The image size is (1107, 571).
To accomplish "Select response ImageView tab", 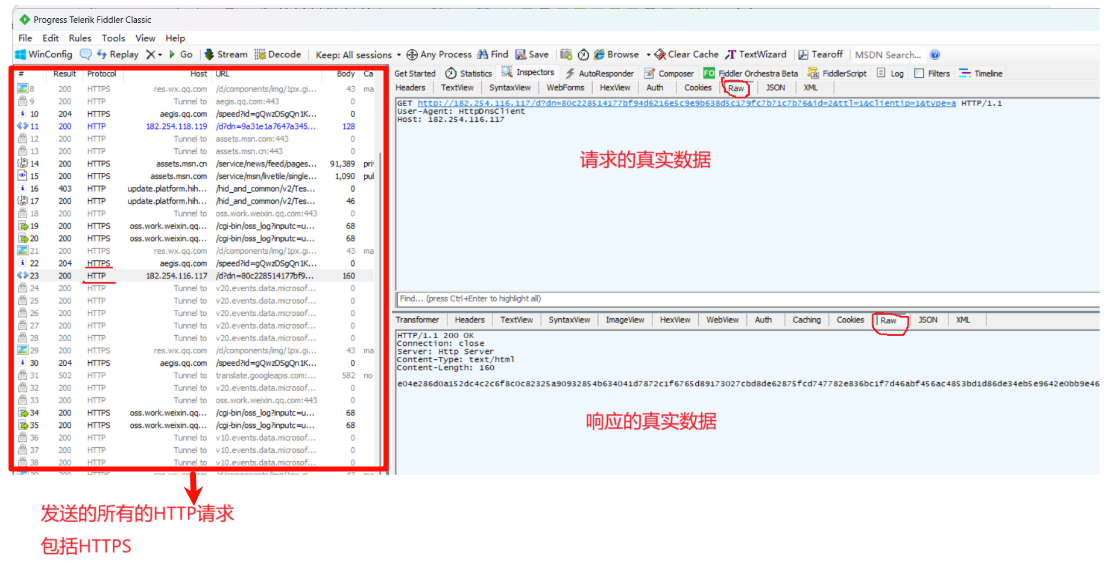I will 625,320.
